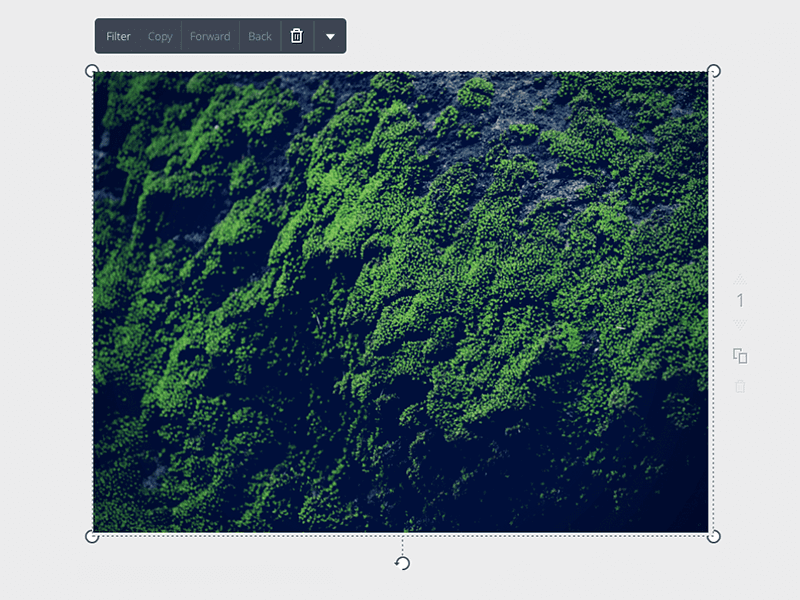Click the top-right corner resize handle
The image size is (800, 600).
pos(714,71)
